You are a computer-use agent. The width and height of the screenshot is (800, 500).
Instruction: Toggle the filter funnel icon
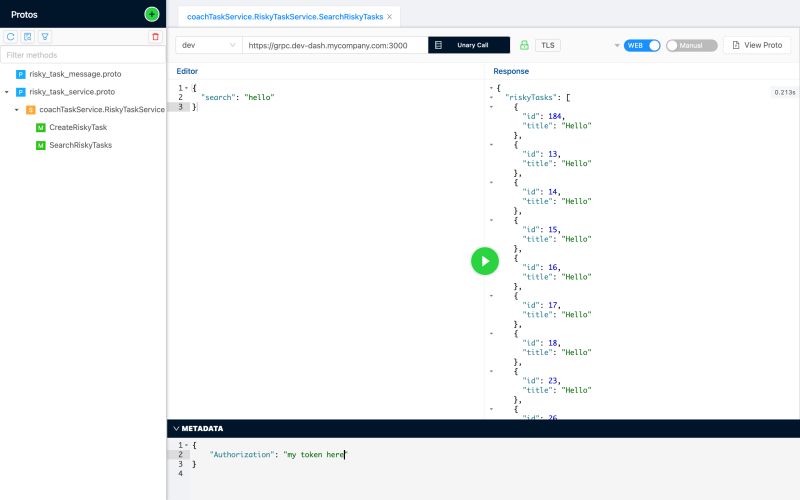tap(45, 37)
